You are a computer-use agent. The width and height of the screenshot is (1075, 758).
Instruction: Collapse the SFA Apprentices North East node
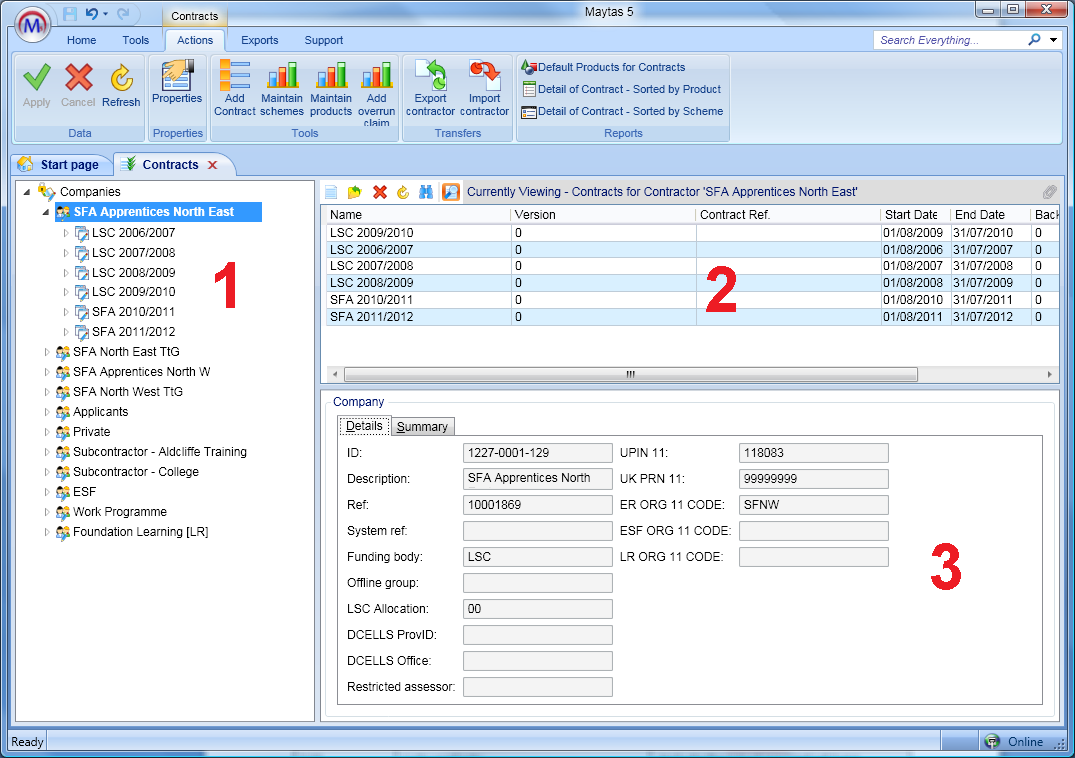click(x=46, y=212)
